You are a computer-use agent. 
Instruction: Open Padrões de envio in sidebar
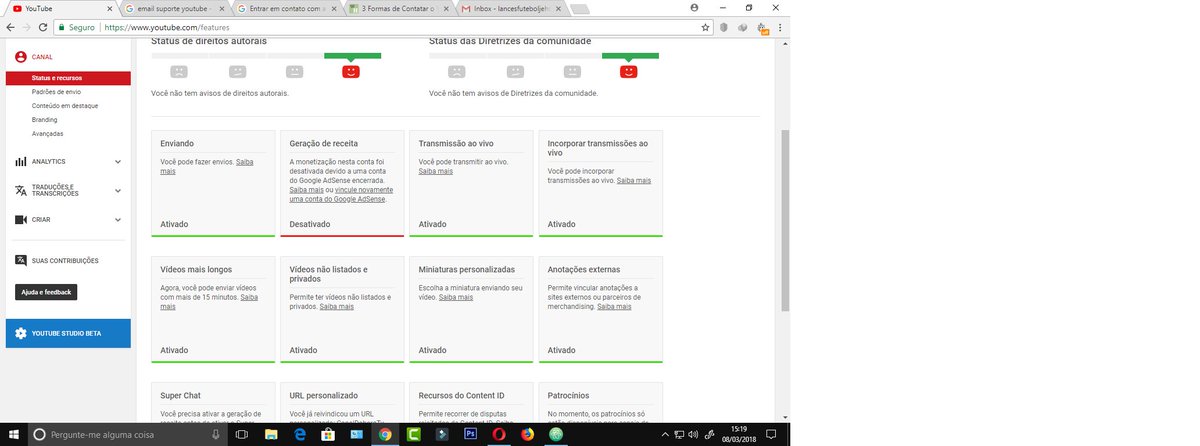point(56,91)
